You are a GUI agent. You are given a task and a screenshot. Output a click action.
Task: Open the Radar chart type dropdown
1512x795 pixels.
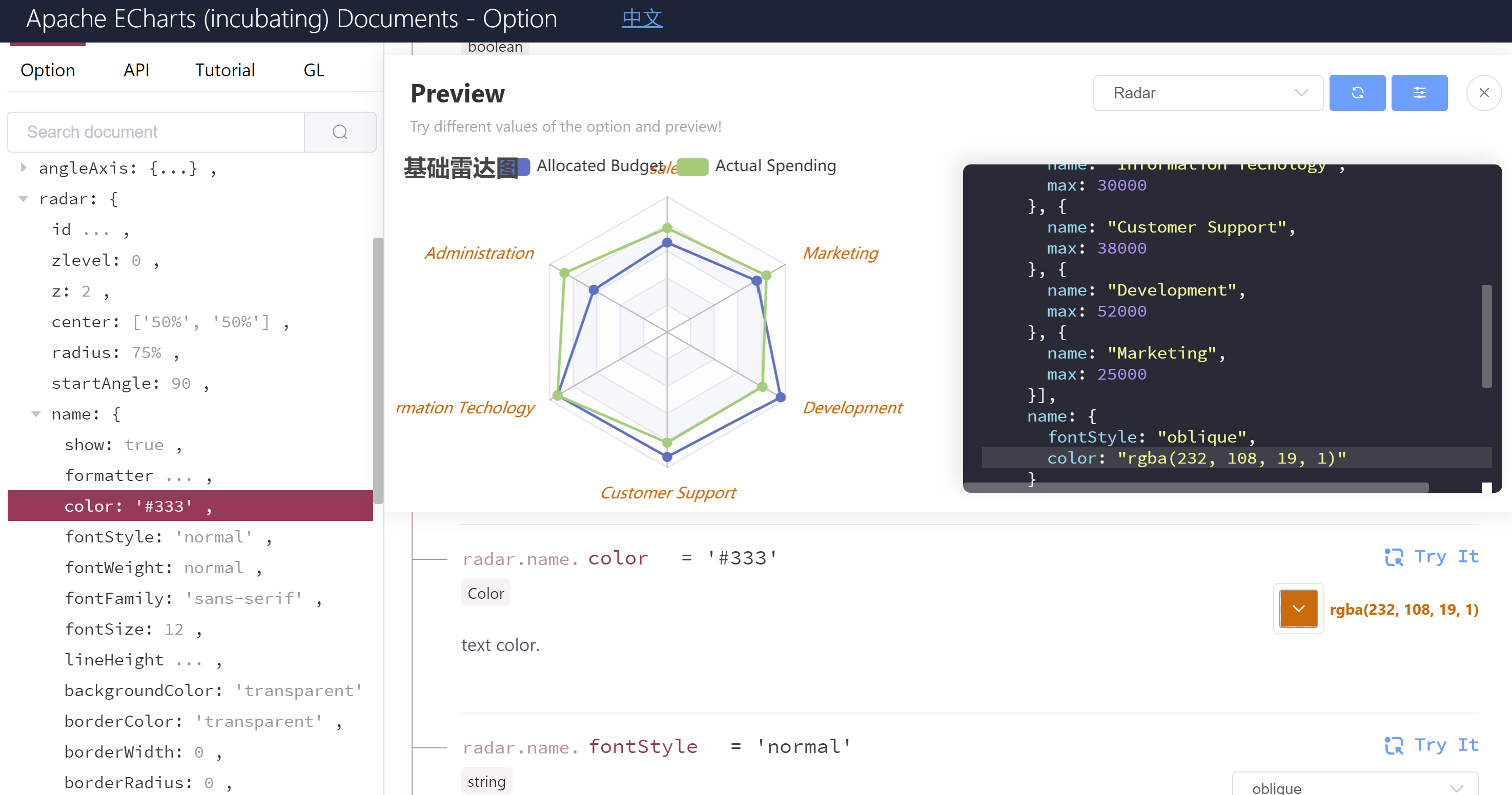1207,93
